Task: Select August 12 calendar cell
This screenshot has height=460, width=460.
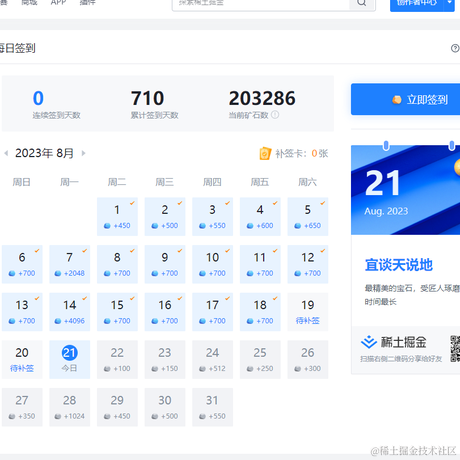Action: [x=308, y=264]
